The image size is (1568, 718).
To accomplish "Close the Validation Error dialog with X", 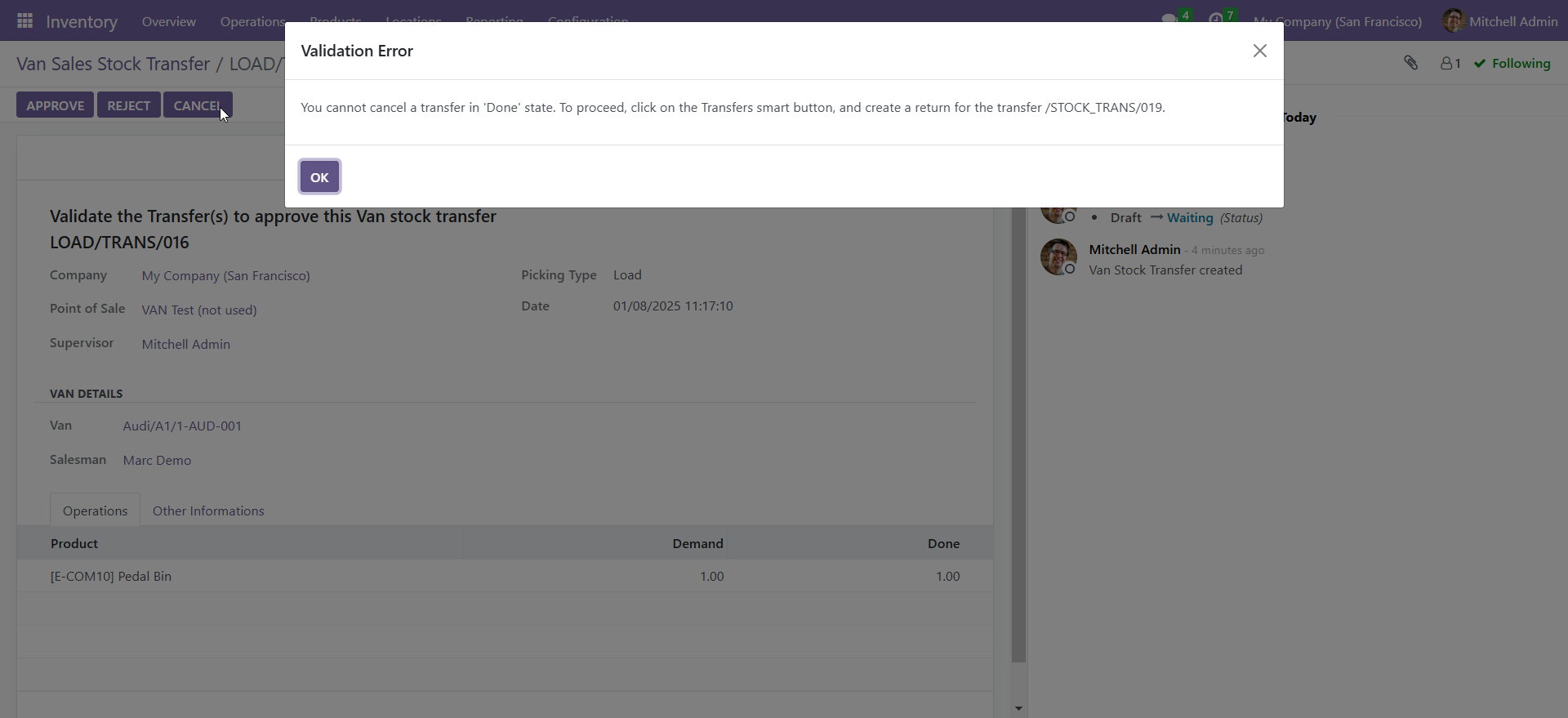I will point(1259,51).
